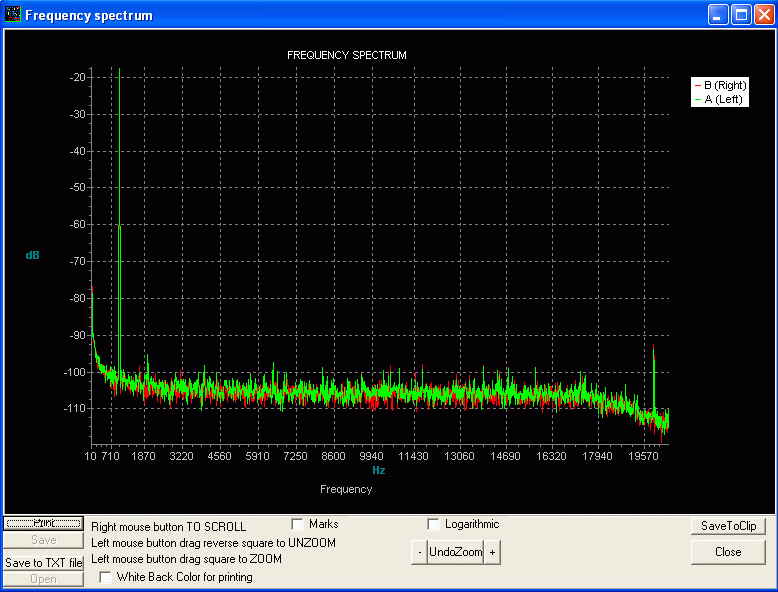This screenshot has width=778, height=592.
Task: Click the 19570 frequency tick label
Action: [643, 456]
